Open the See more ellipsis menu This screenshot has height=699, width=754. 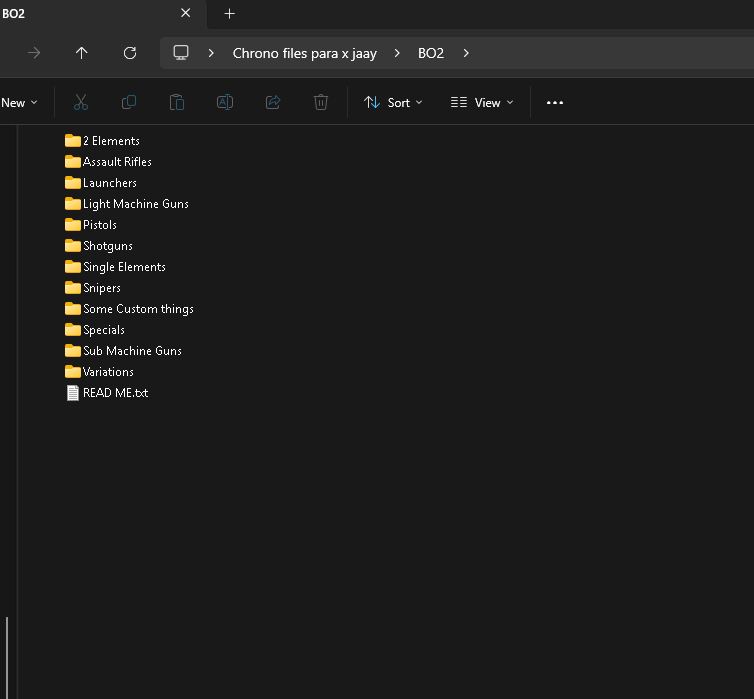coord(555,102)
